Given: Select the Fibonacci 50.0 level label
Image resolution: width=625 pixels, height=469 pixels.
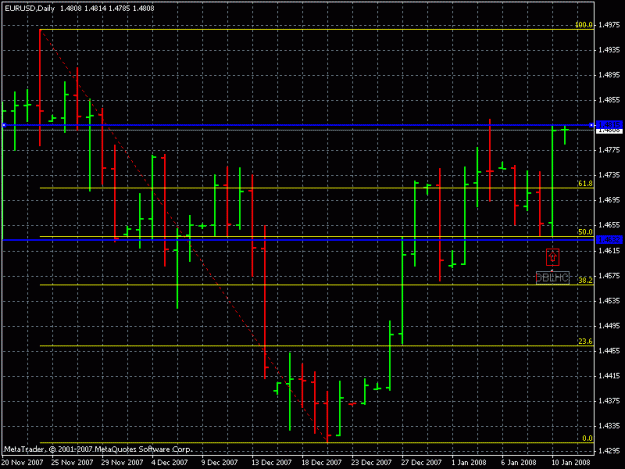Looking at the screenshot, I should point(585,232).
